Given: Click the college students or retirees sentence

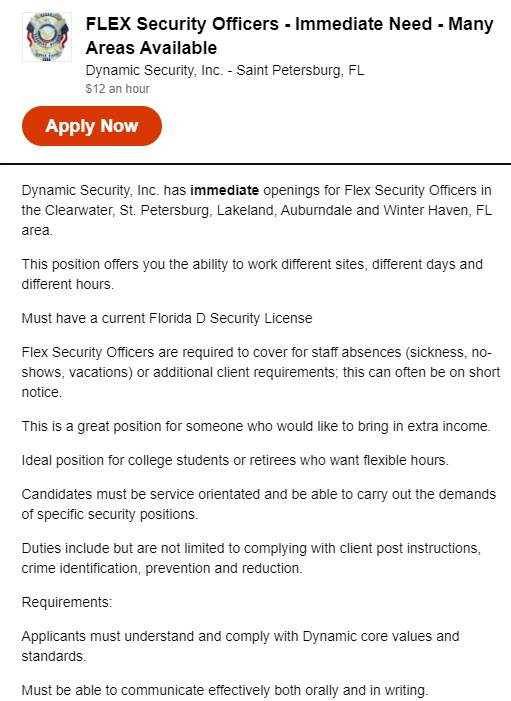Looking at the screenshot, I should (x=235, y=460).
